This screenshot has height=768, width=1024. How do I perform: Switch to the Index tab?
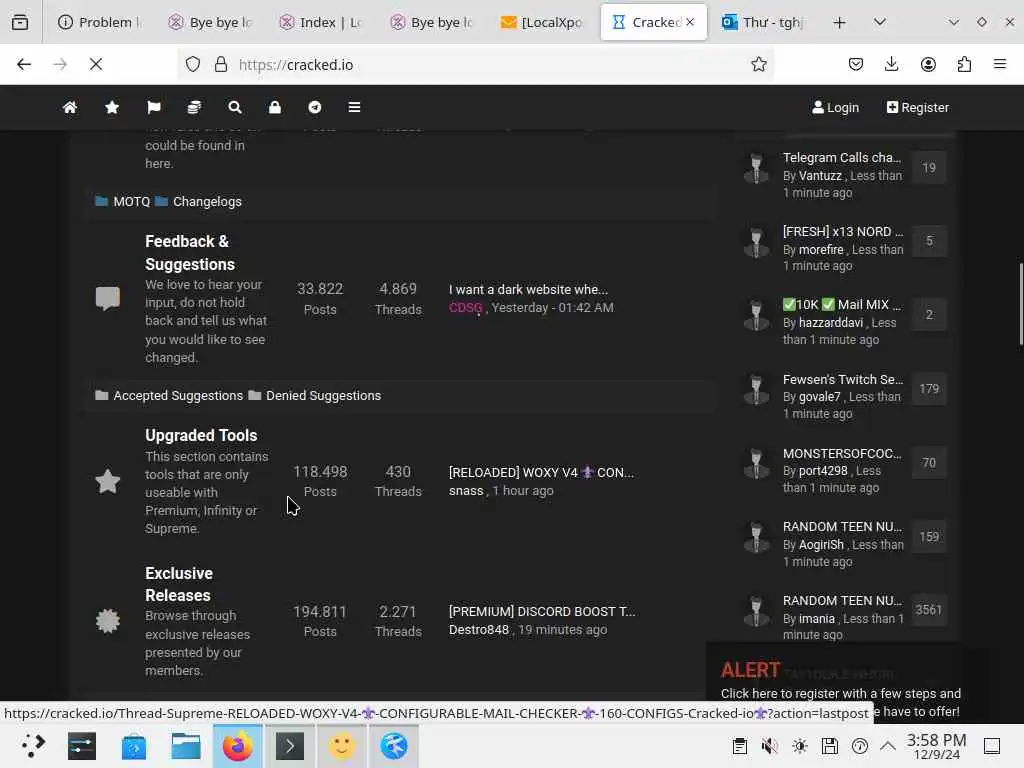tap(321, 22)
